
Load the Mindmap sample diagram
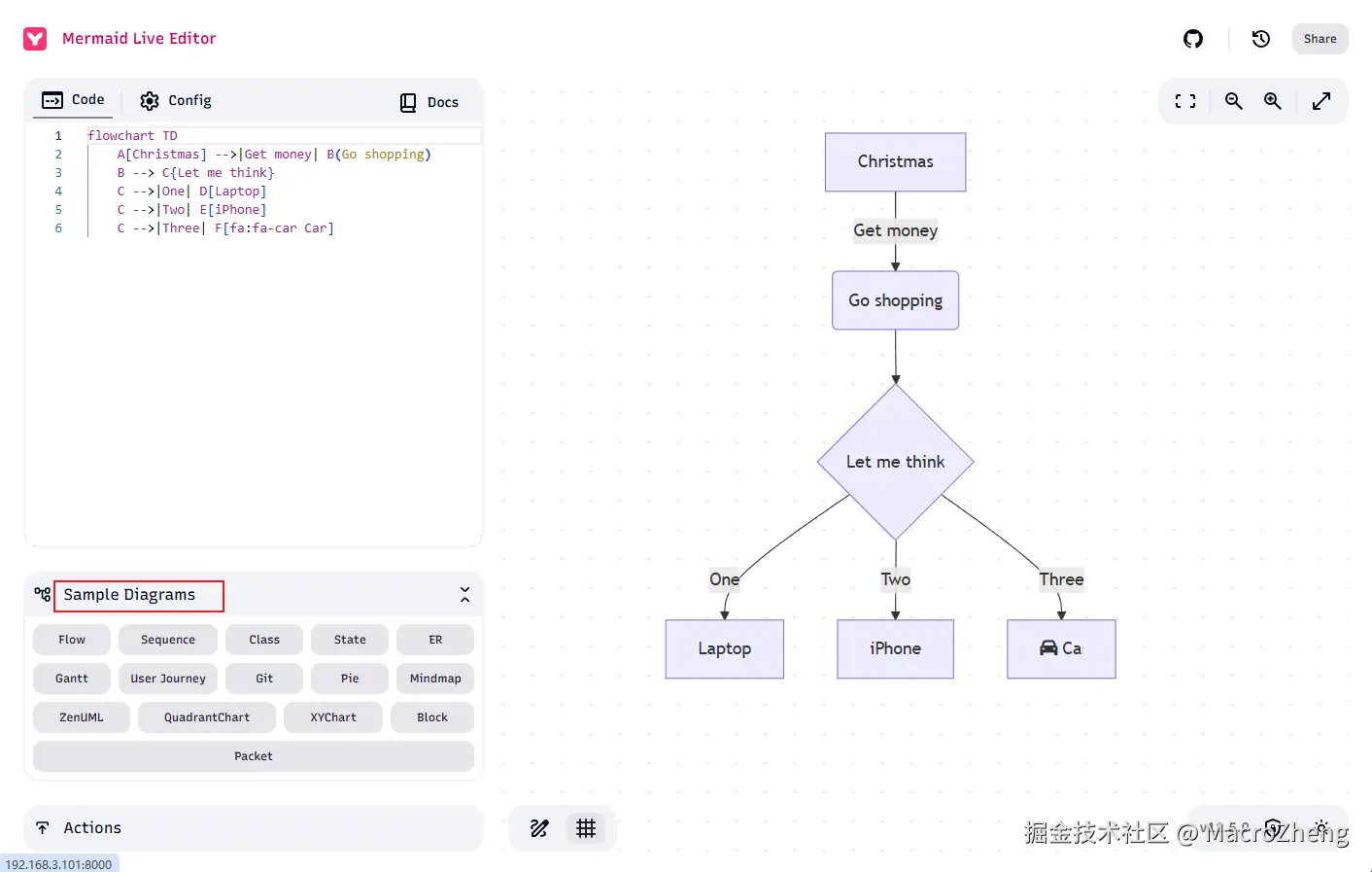435,679
